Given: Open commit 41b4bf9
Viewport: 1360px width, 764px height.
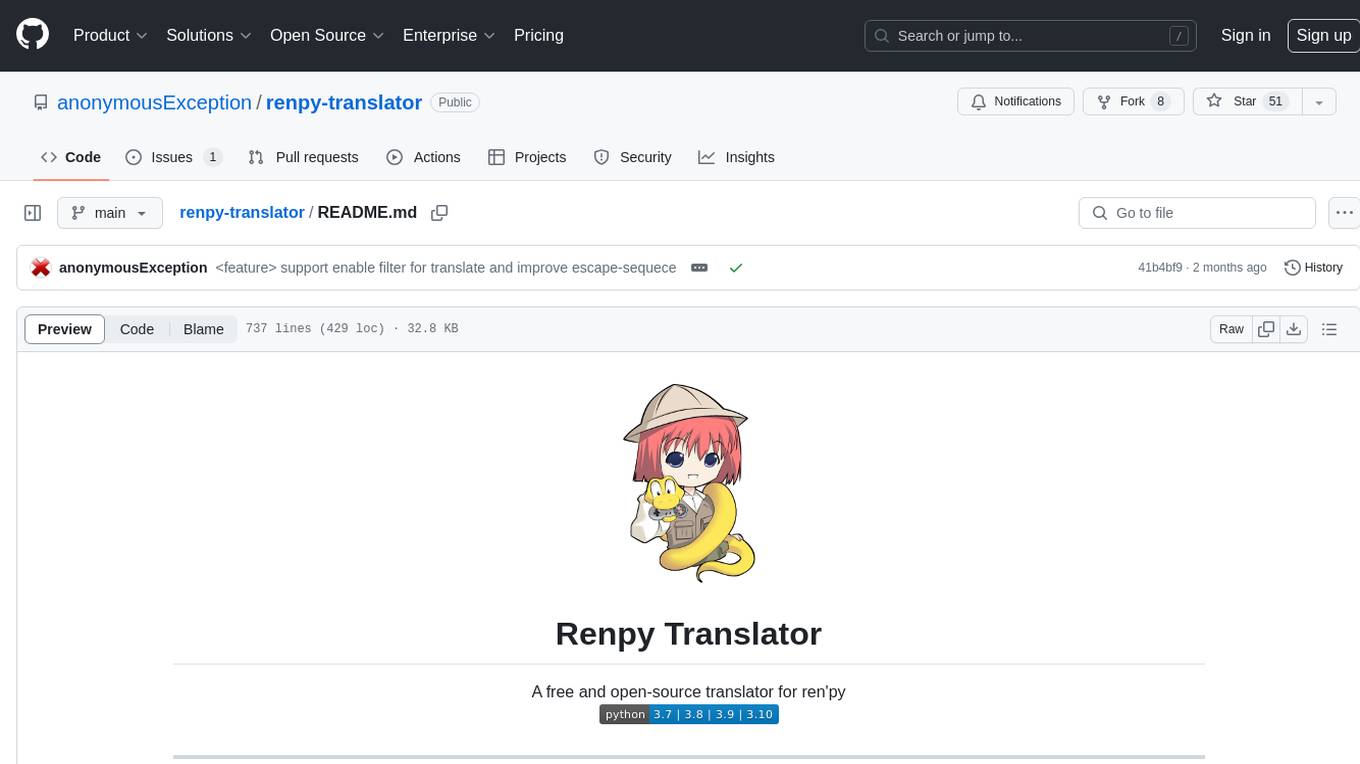Looking at the screenshot, I should pyautogui.click(x=1160, y=268).
